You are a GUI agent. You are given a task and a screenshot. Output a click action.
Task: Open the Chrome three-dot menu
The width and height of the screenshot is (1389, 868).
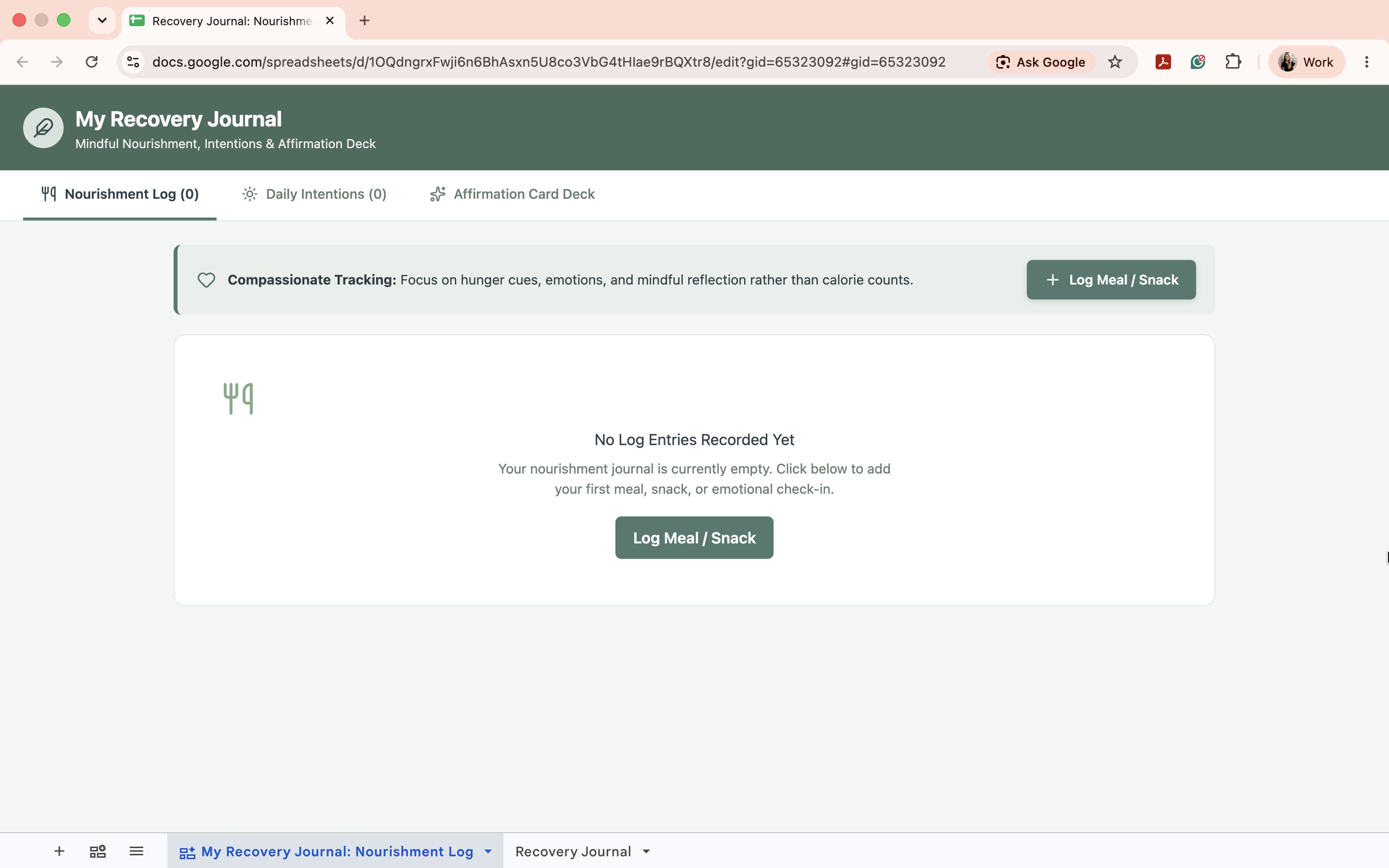pyautogui.click(x=1367, y=62)
